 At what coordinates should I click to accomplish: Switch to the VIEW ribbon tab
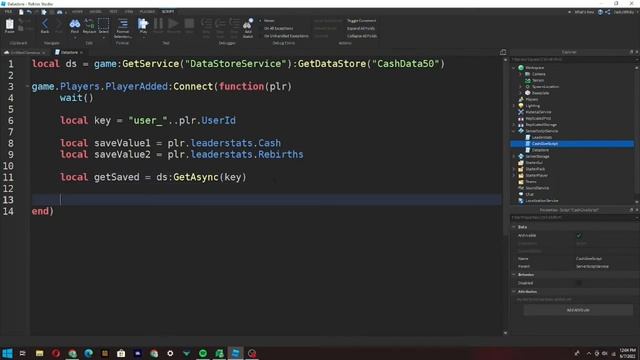[129, 12]
